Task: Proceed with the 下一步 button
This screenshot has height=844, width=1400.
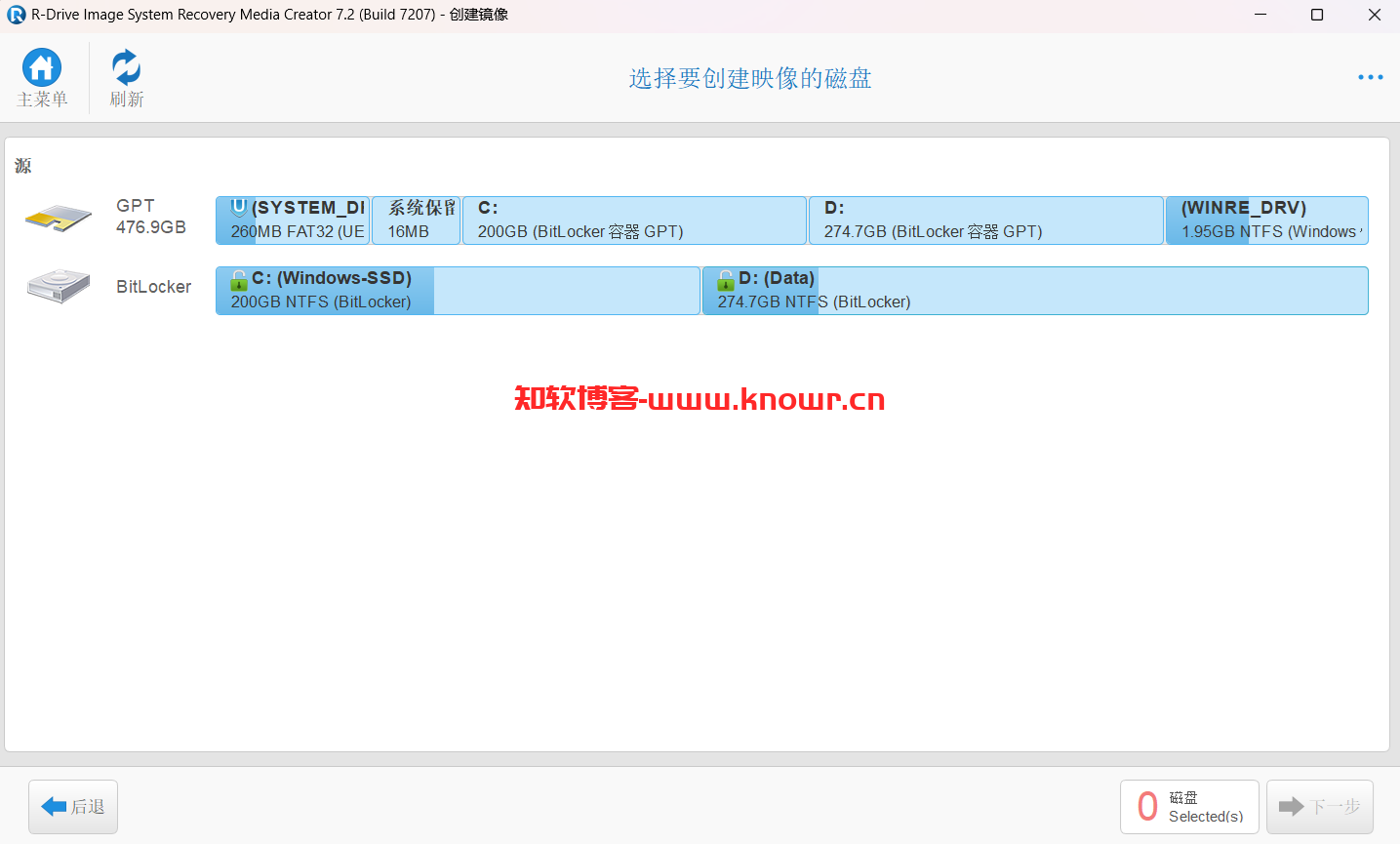Action: point(1320,807)
